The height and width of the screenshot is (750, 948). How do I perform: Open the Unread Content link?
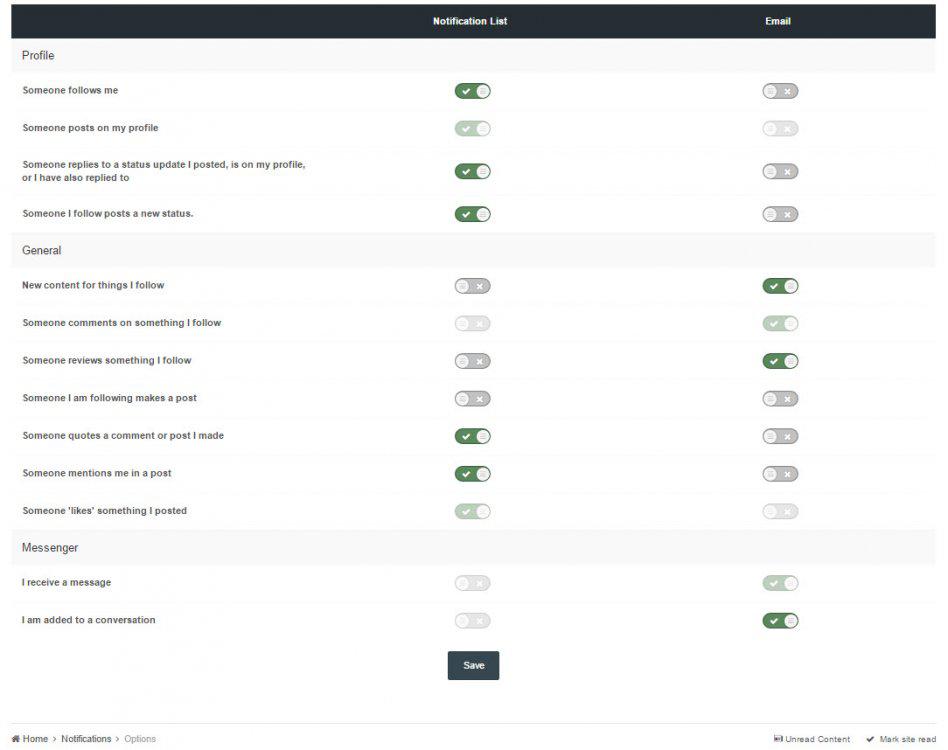coord(818,739)
